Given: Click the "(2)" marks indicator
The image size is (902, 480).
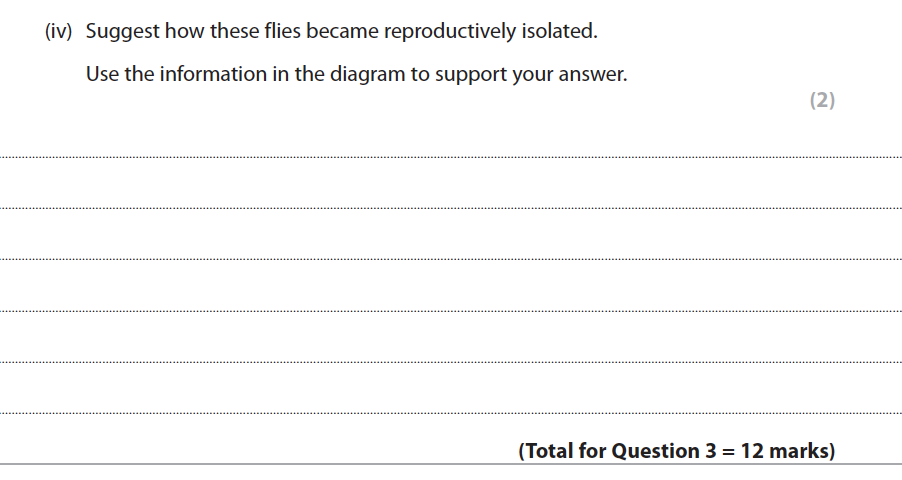Looking at the screenshot, I should pyautogui.click(x=821, y=100).
